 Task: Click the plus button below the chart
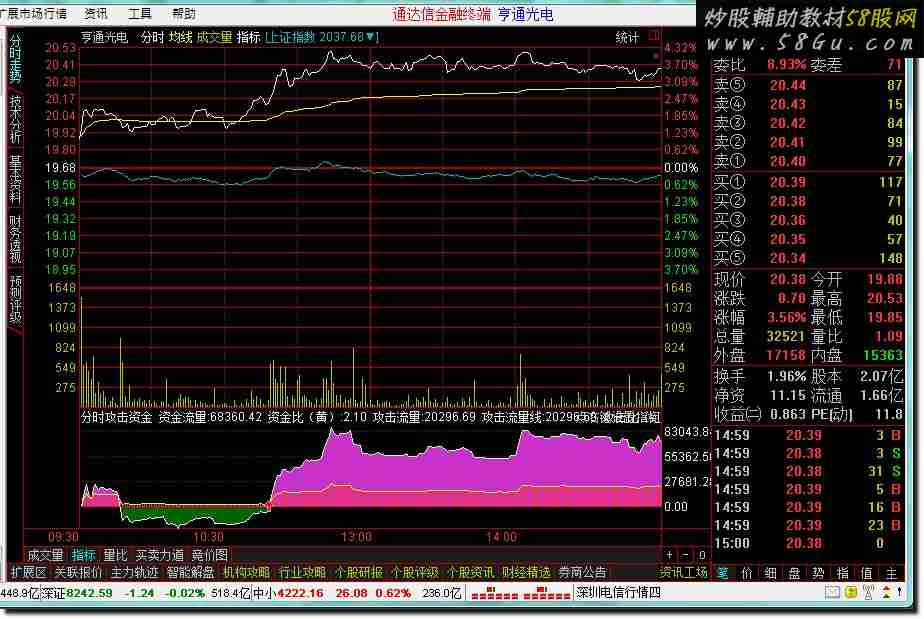670,555
